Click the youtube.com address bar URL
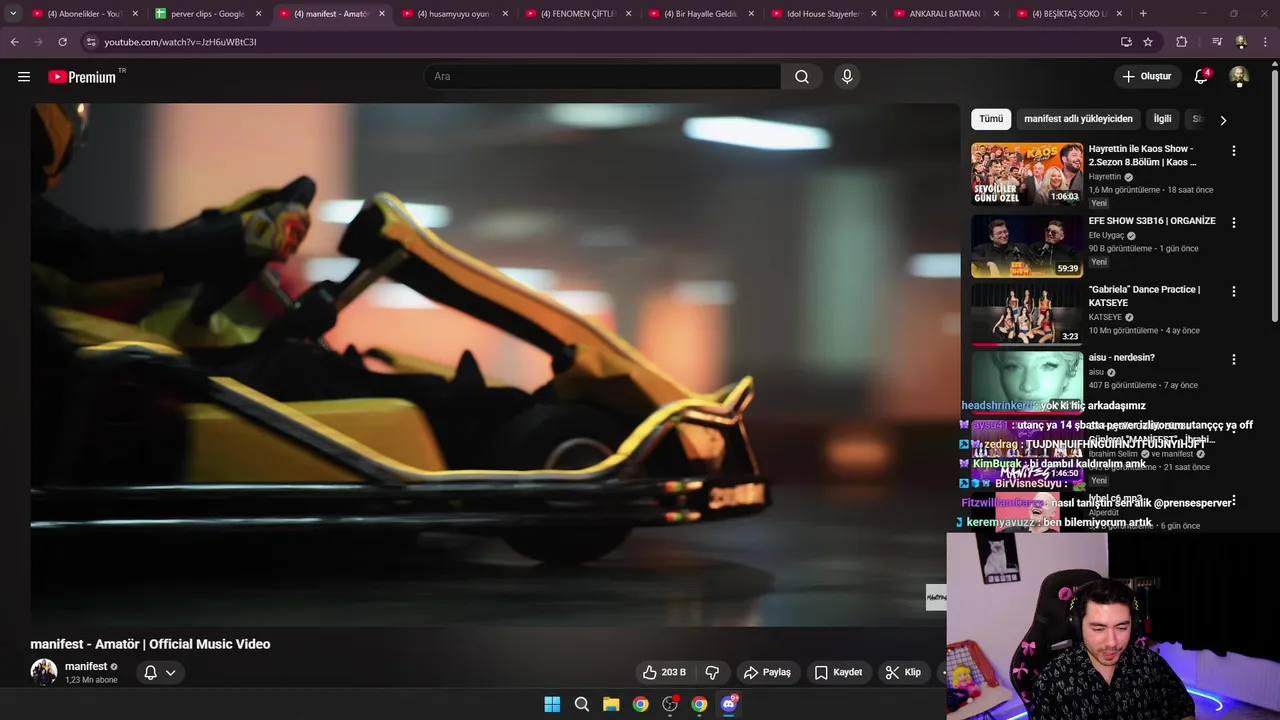 coord(180,42)
